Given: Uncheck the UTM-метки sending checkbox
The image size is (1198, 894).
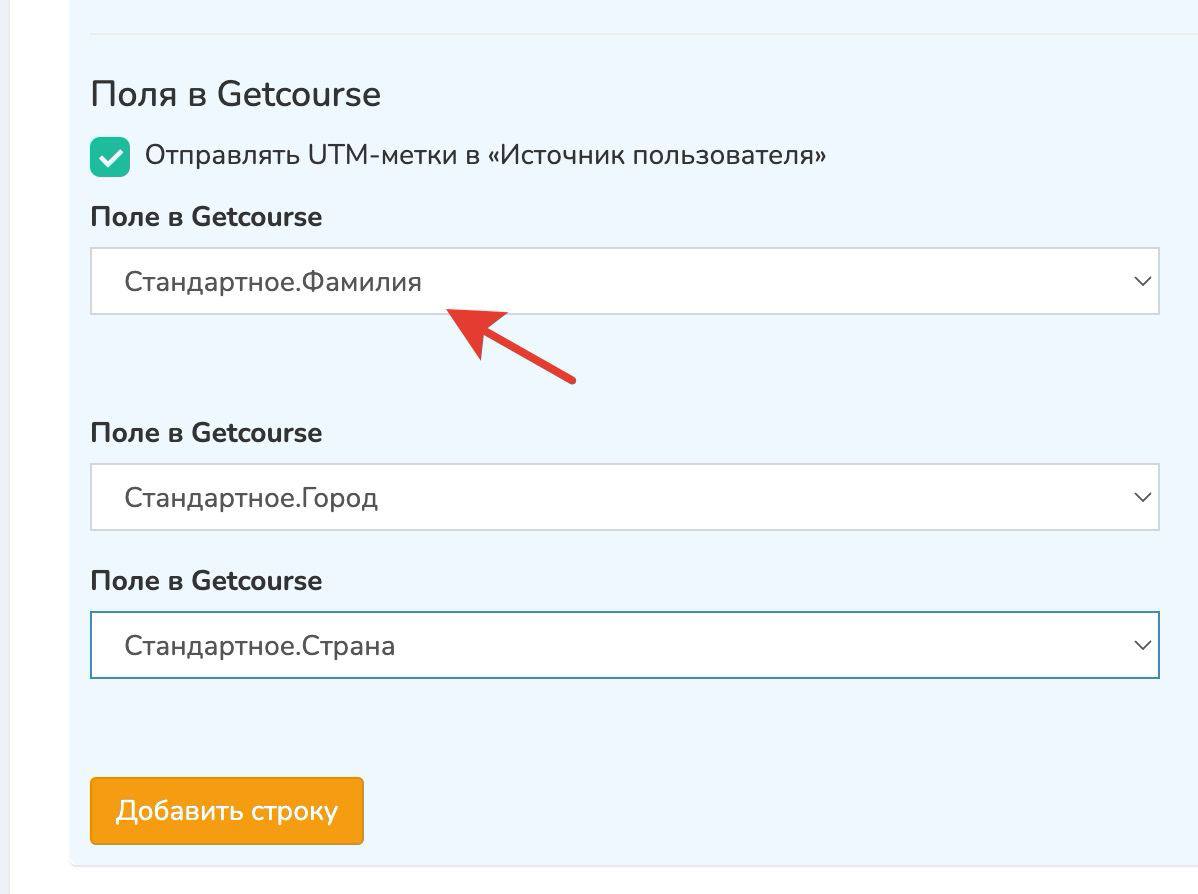Looking at the screenshot, I should click(110, 157).
